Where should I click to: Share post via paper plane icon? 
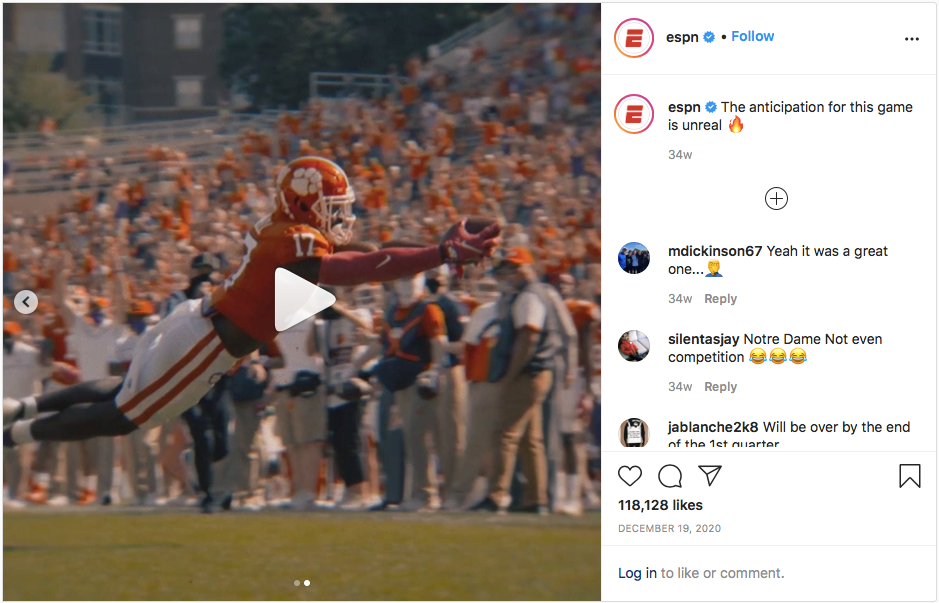pyautogui.click(x=710, y=476)
